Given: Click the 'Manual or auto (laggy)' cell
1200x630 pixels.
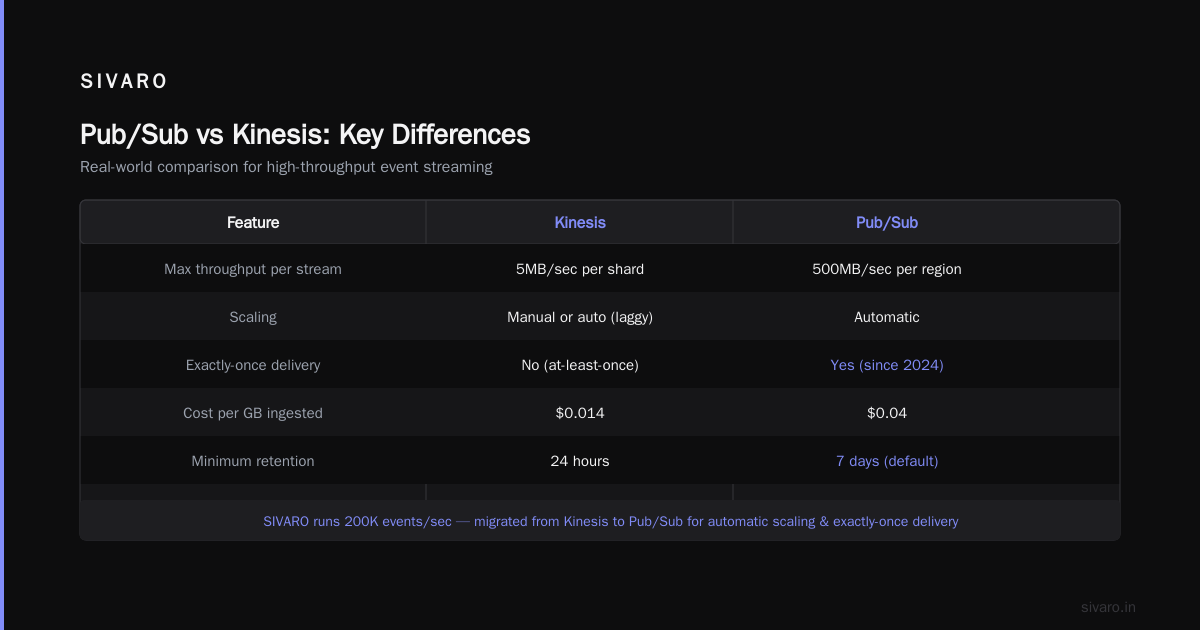Looking at the screenshot, I should click(580, 317).
